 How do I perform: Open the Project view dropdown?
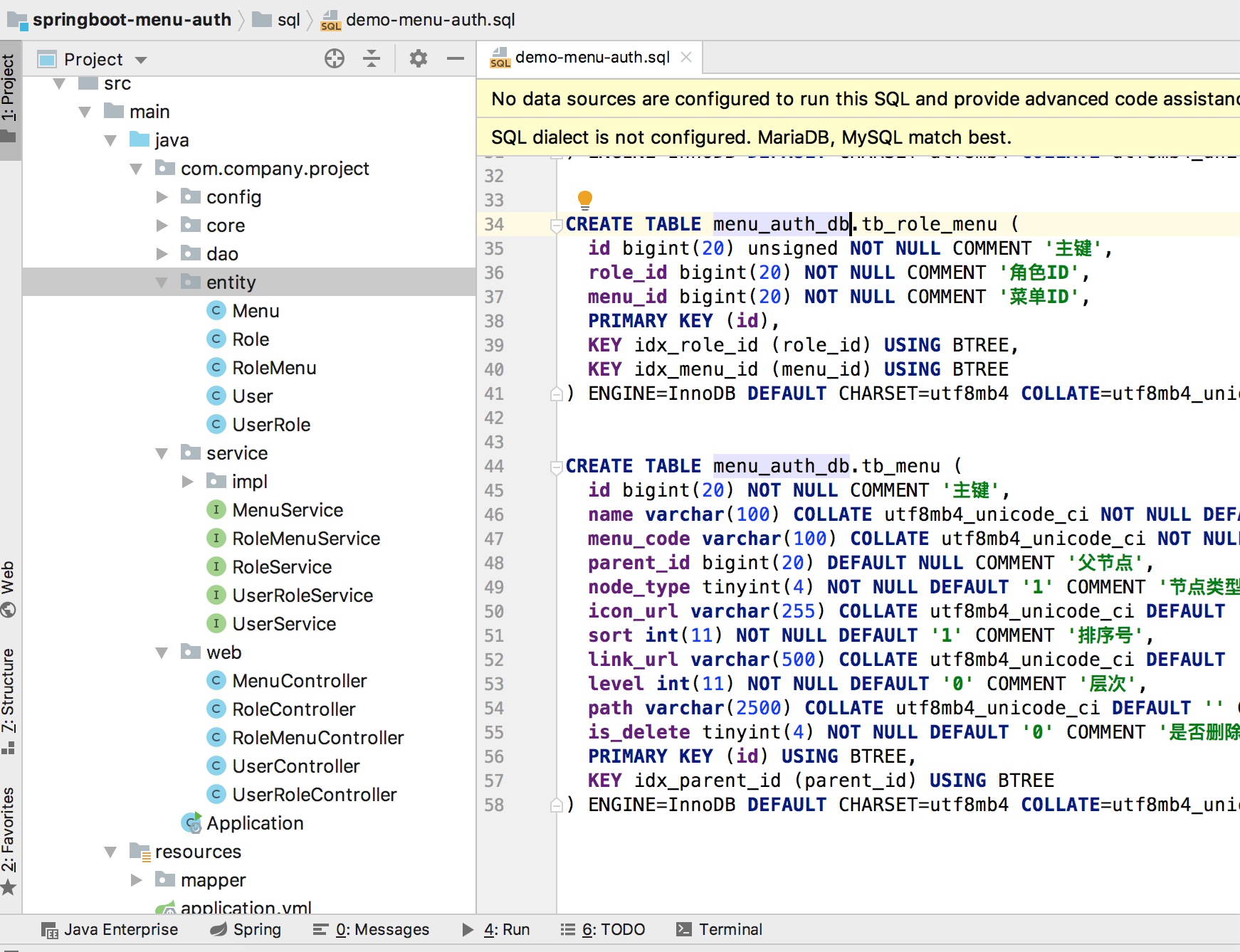point(141,60)
